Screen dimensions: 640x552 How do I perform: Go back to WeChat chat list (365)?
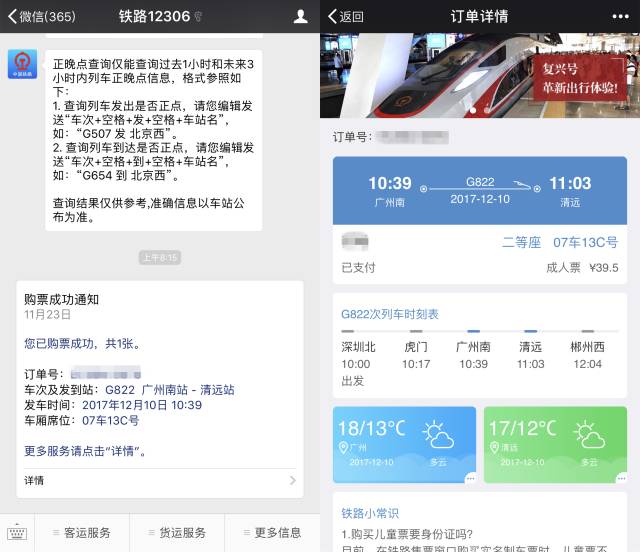42,16
